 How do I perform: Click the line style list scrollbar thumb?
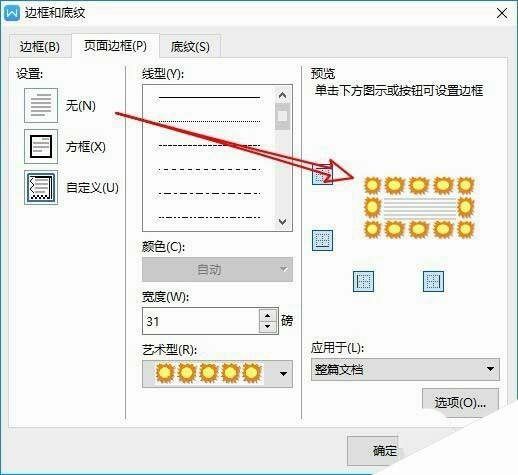click(282, 116)
